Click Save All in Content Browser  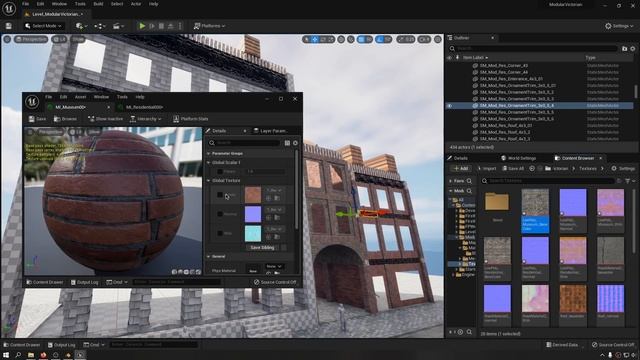pos(513,168)
